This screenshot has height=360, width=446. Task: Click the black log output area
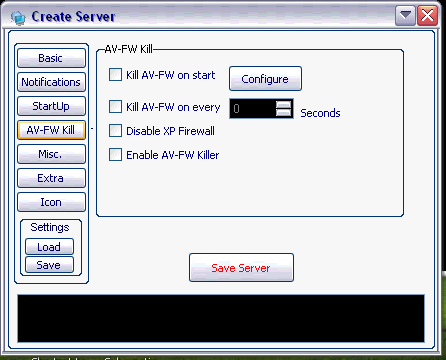pyautogui.click(x=221, y=318)
